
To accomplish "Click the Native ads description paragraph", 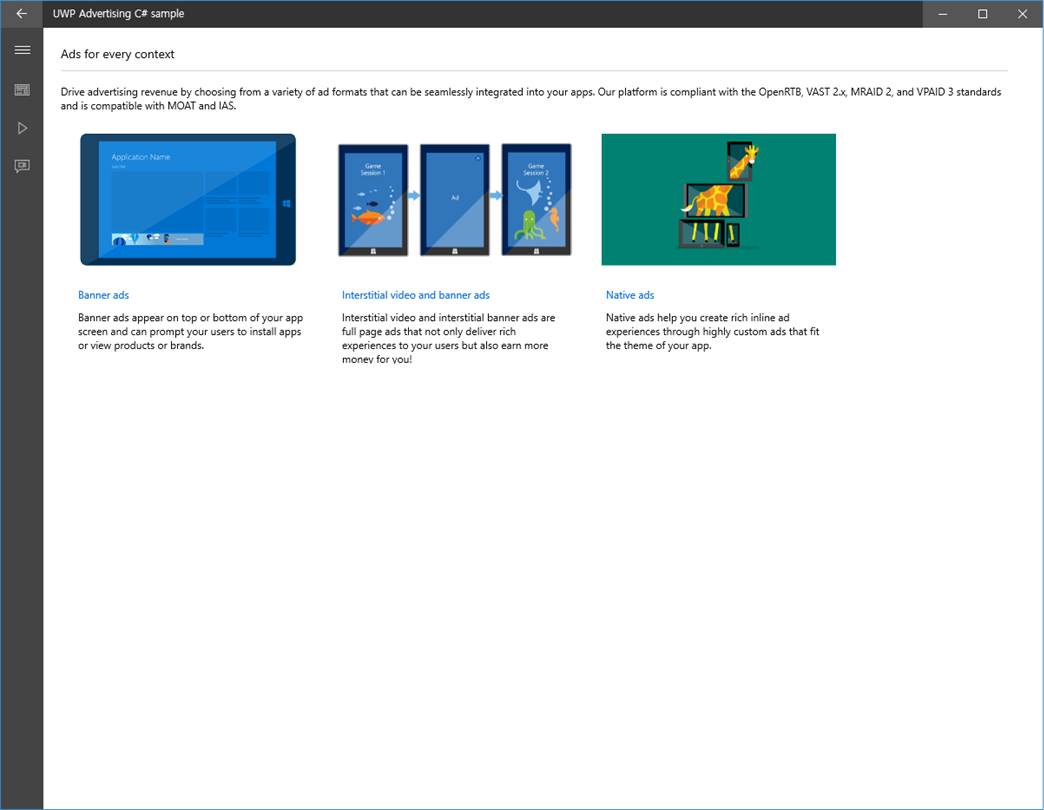I will (712, 331).
